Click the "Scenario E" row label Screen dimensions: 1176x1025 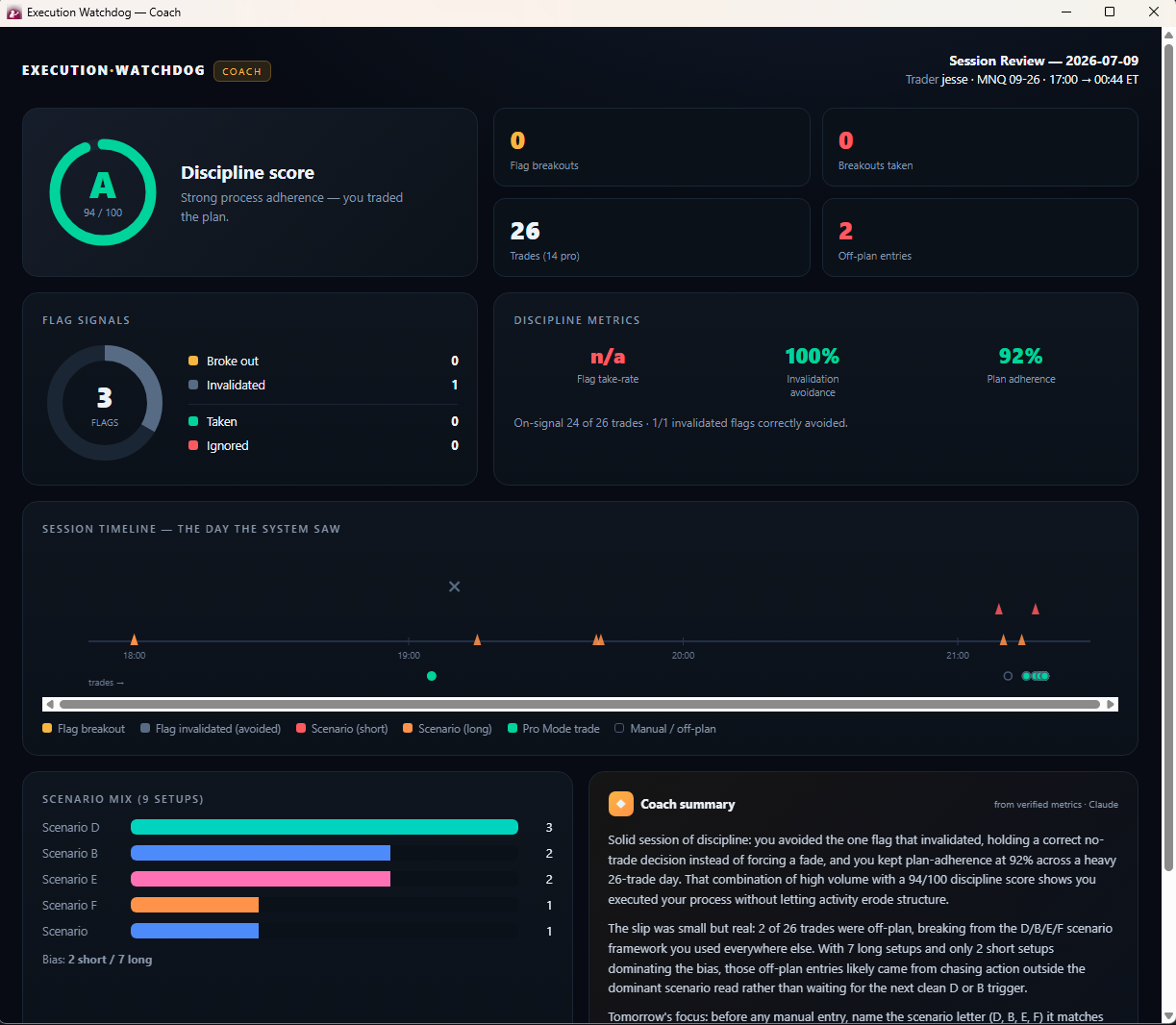click(x=69, y=879)
